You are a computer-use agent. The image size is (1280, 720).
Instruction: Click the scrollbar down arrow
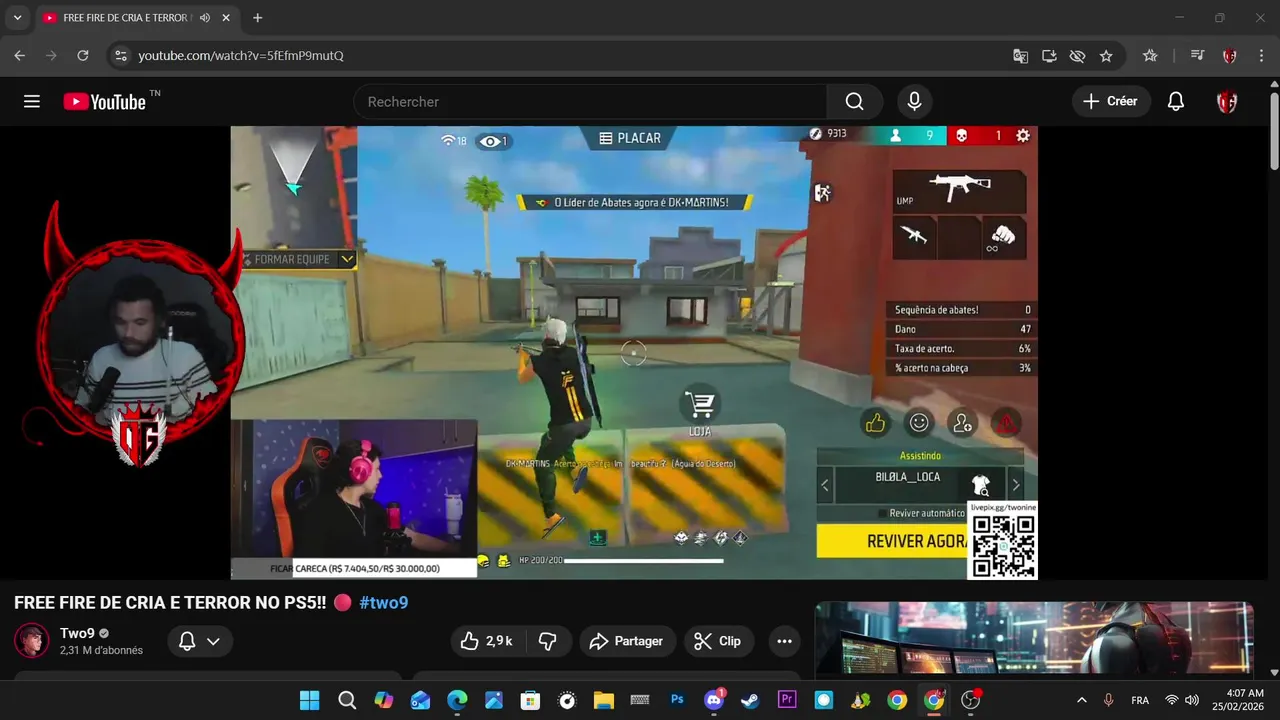tap(1274, 673)
